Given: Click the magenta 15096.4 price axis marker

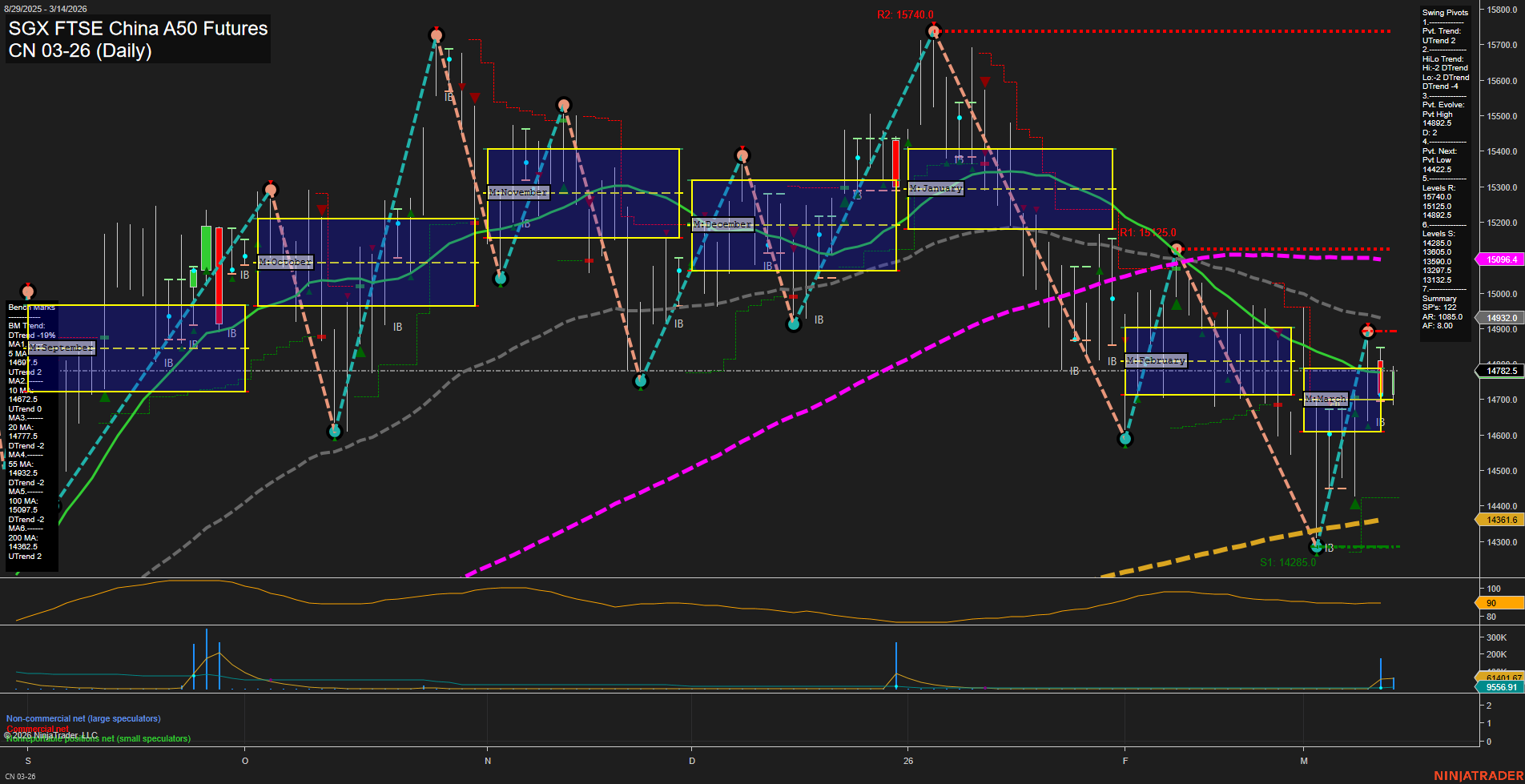Looking at the screenshot, I should [1500, 259].
